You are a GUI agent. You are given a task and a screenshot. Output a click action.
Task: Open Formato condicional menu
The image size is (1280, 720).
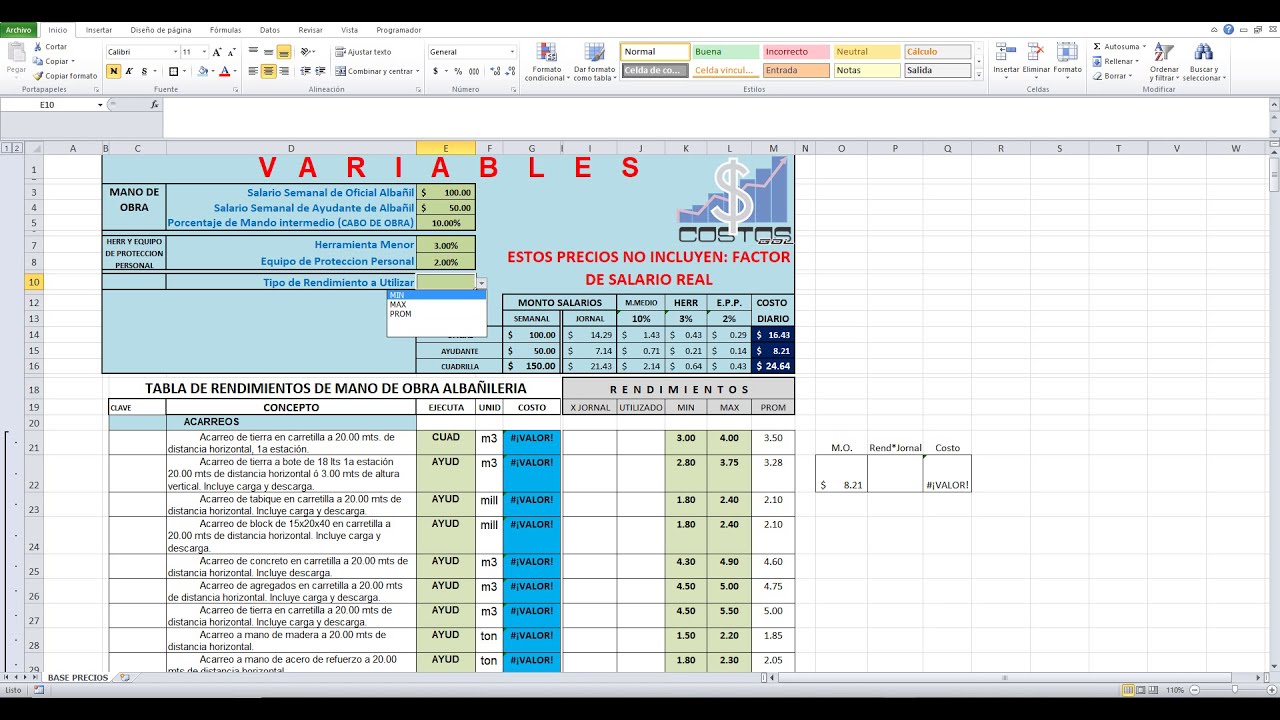pyautogui.click(x=546, y=62)
